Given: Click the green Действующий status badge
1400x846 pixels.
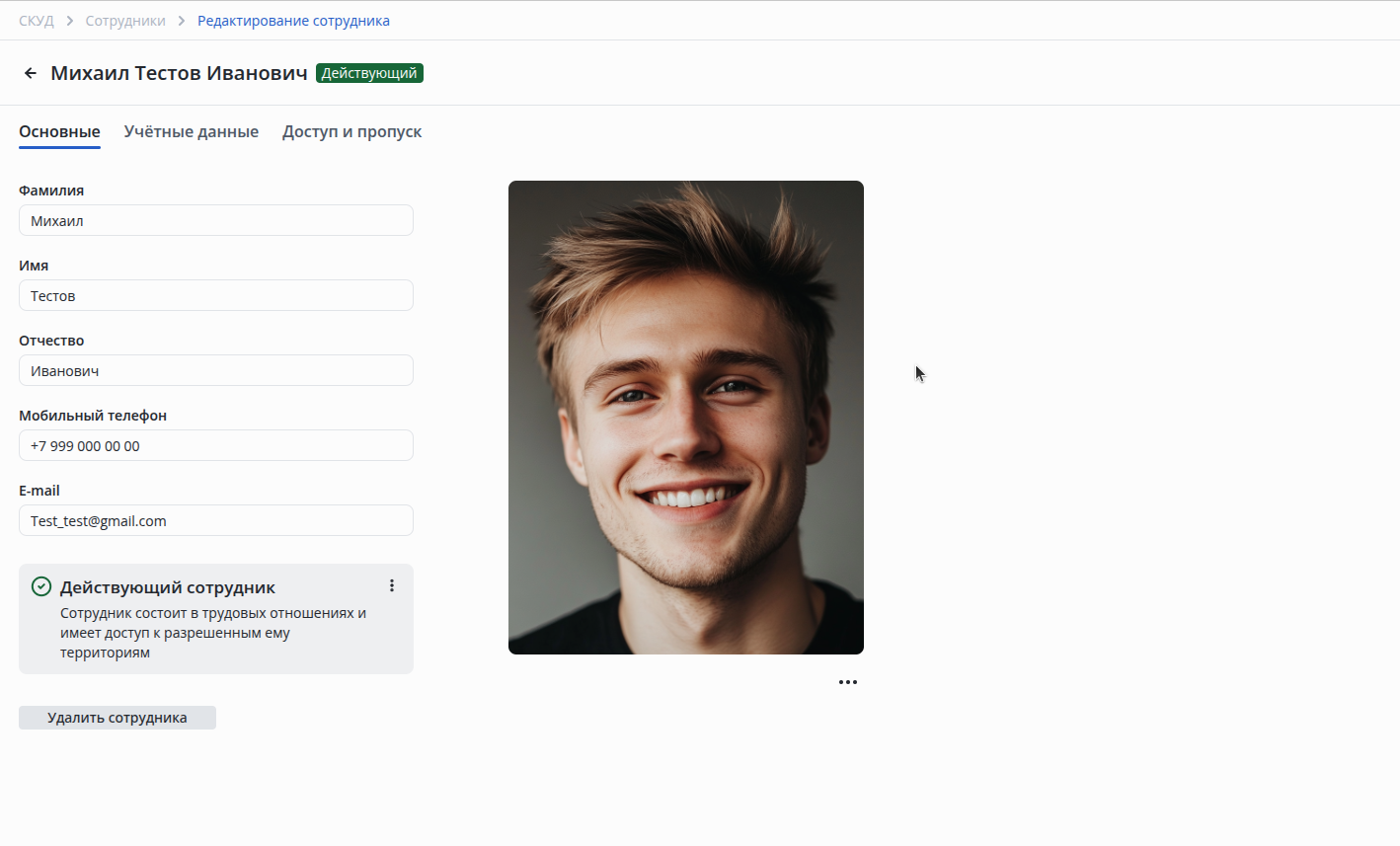Looking at the screenshot, I should (x=369, y=73).
